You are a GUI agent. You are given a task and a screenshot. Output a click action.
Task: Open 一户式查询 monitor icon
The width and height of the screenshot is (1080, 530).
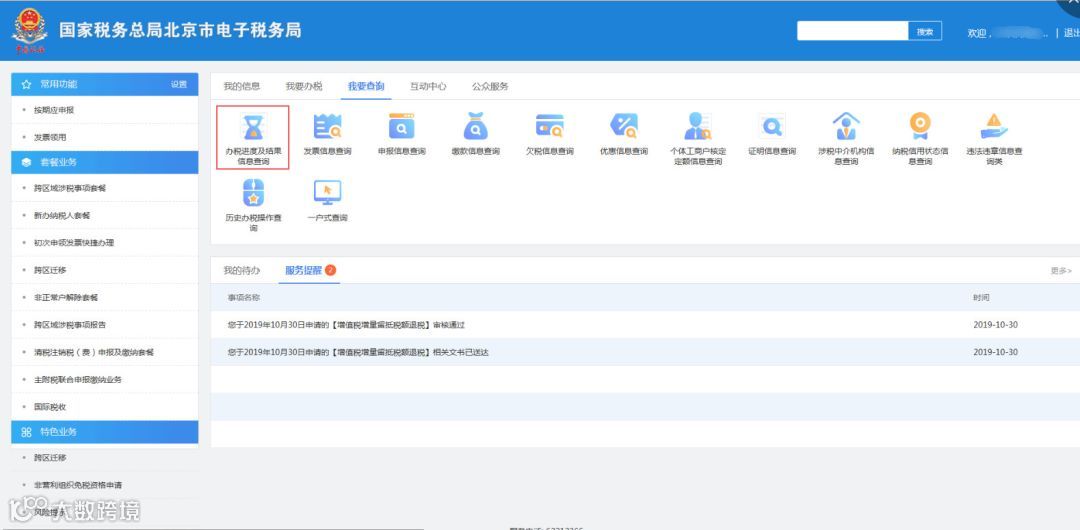327,193
